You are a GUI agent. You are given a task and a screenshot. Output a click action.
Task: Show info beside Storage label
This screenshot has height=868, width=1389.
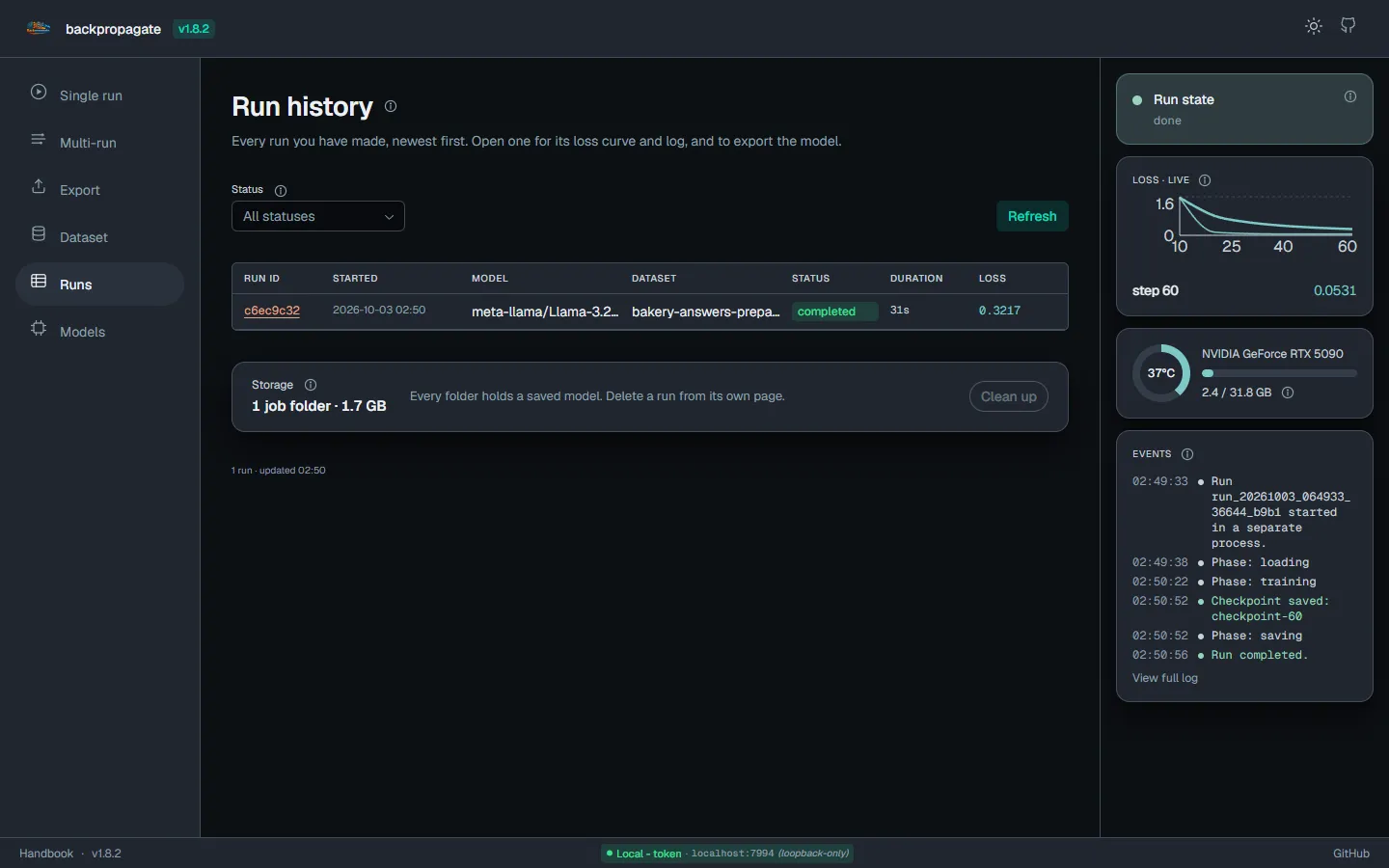[311, 385]
